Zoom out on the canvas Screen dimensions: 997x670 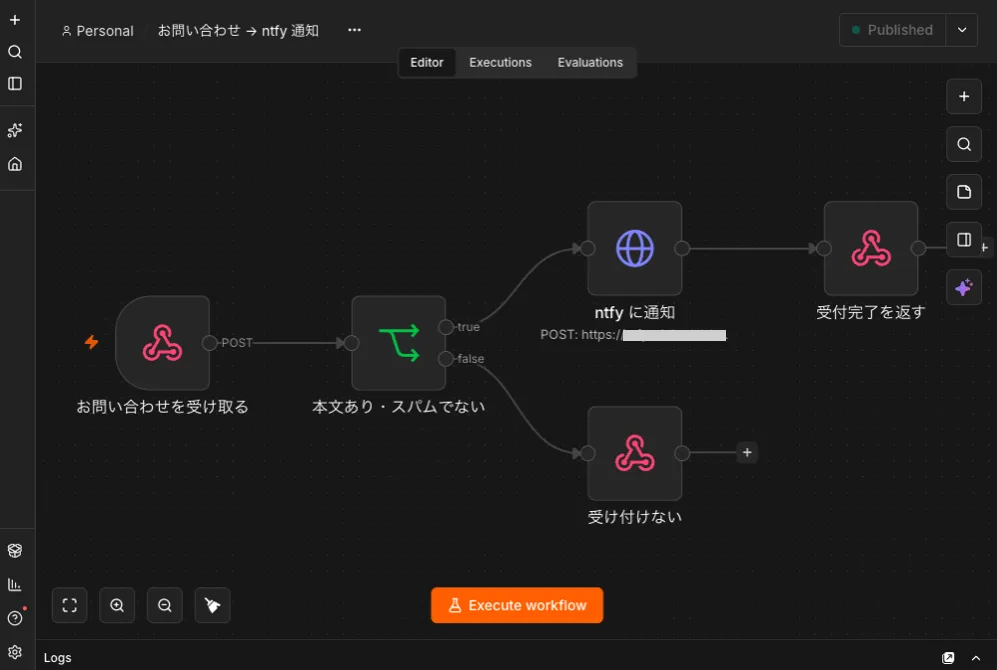coord(165,605)
